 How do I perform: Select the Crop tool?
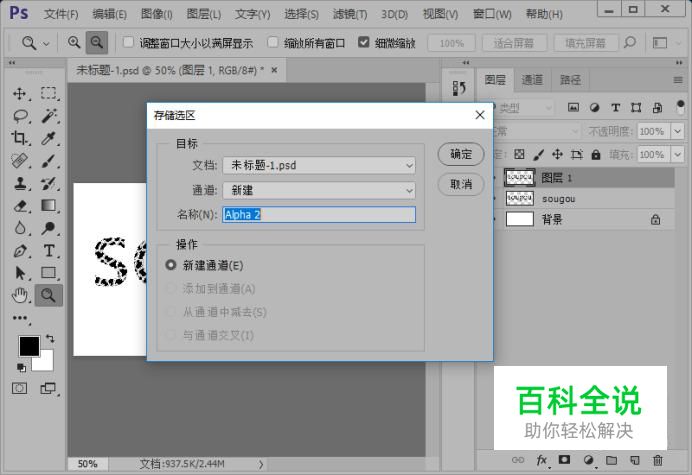pos(19,138)
